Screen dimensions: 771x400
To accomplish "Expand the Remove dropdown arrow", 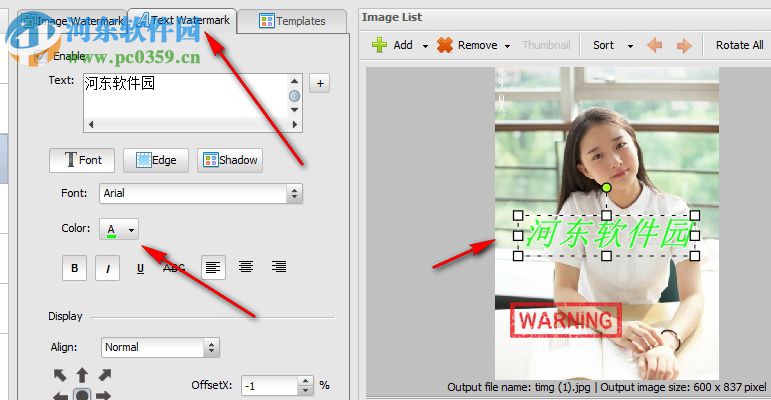I will 507,46.
